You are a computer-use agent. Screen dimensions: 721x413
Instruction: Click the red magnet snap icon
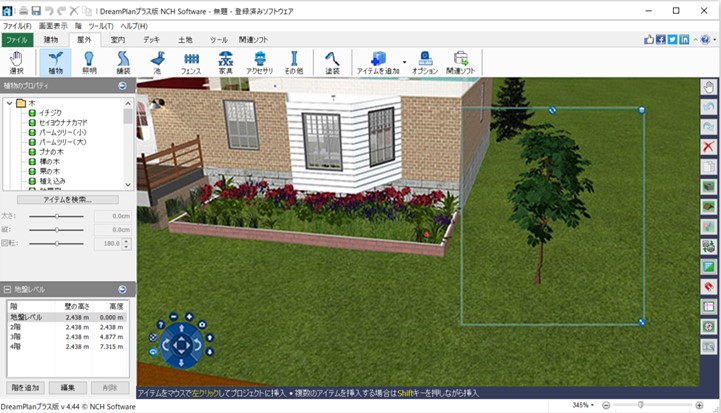tap(709, 287)
